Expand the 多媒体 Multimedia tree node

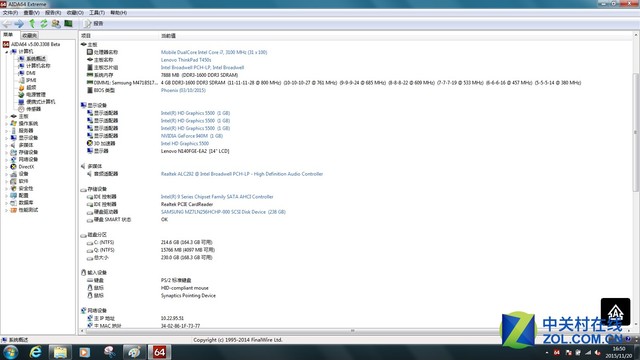coord(7,145)
